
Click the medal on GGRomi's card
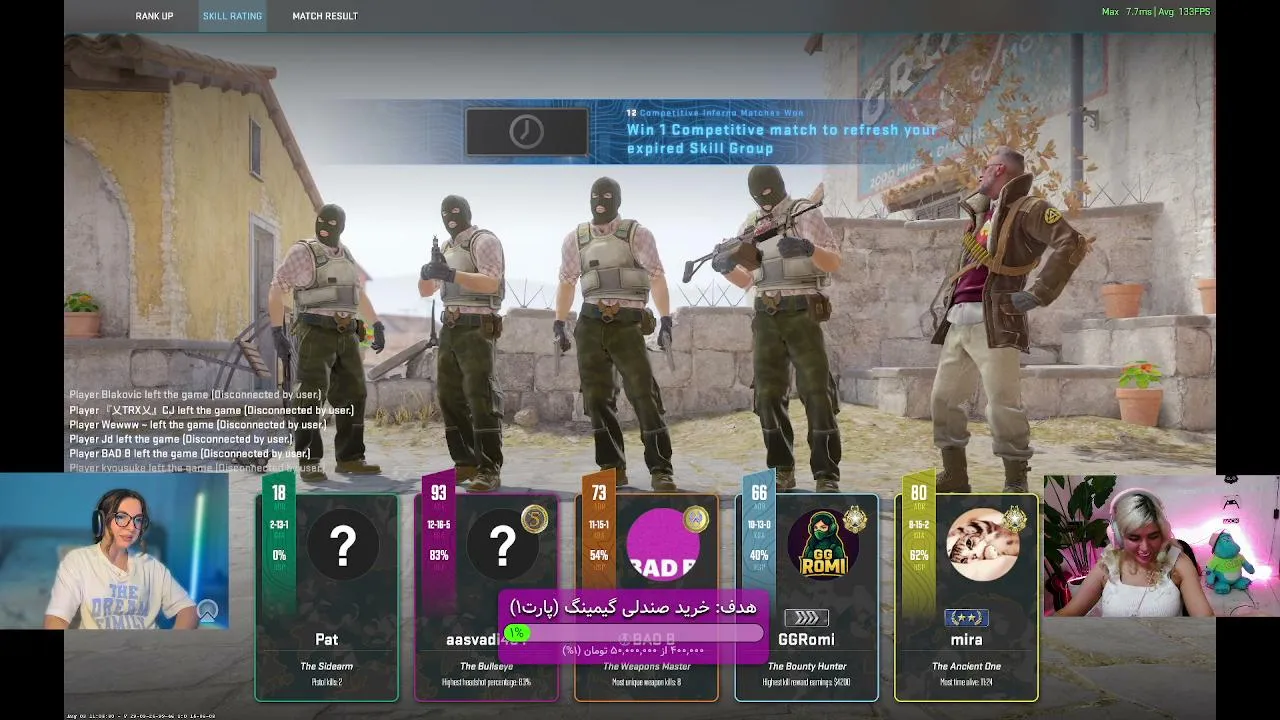[x=855, y=519]
